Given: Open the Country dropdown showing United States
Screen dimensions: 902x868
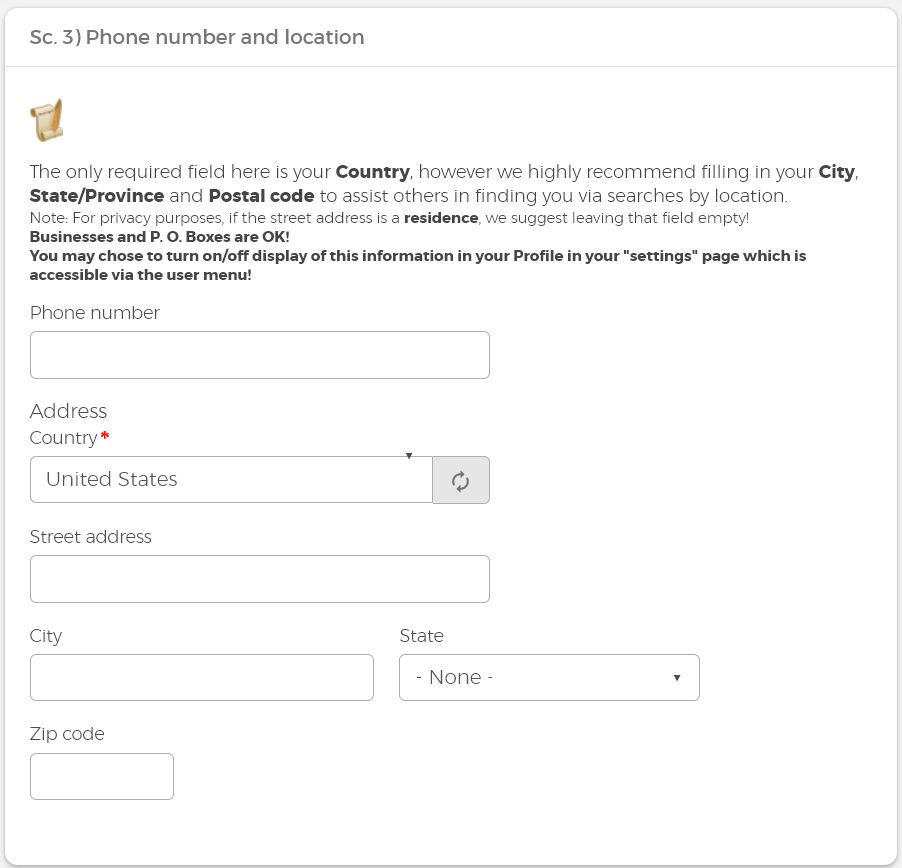Looking at the screenshot, I should (x=231, y=480).
